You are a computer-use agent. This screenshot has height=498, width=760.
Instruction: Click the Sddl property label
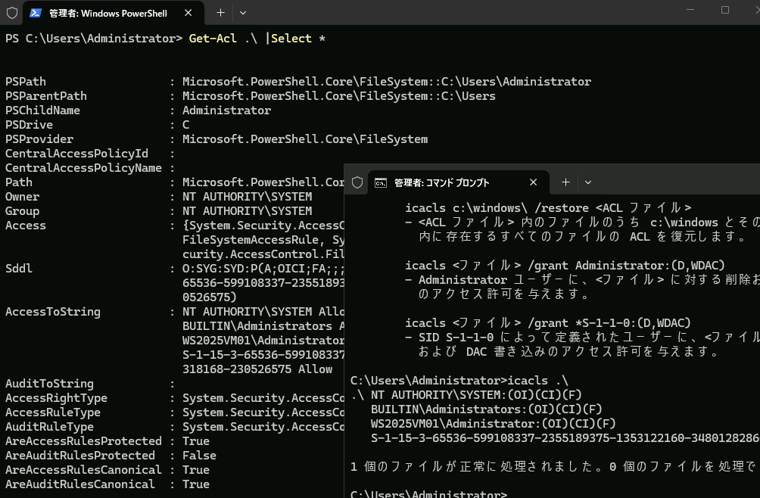(18, 269)
